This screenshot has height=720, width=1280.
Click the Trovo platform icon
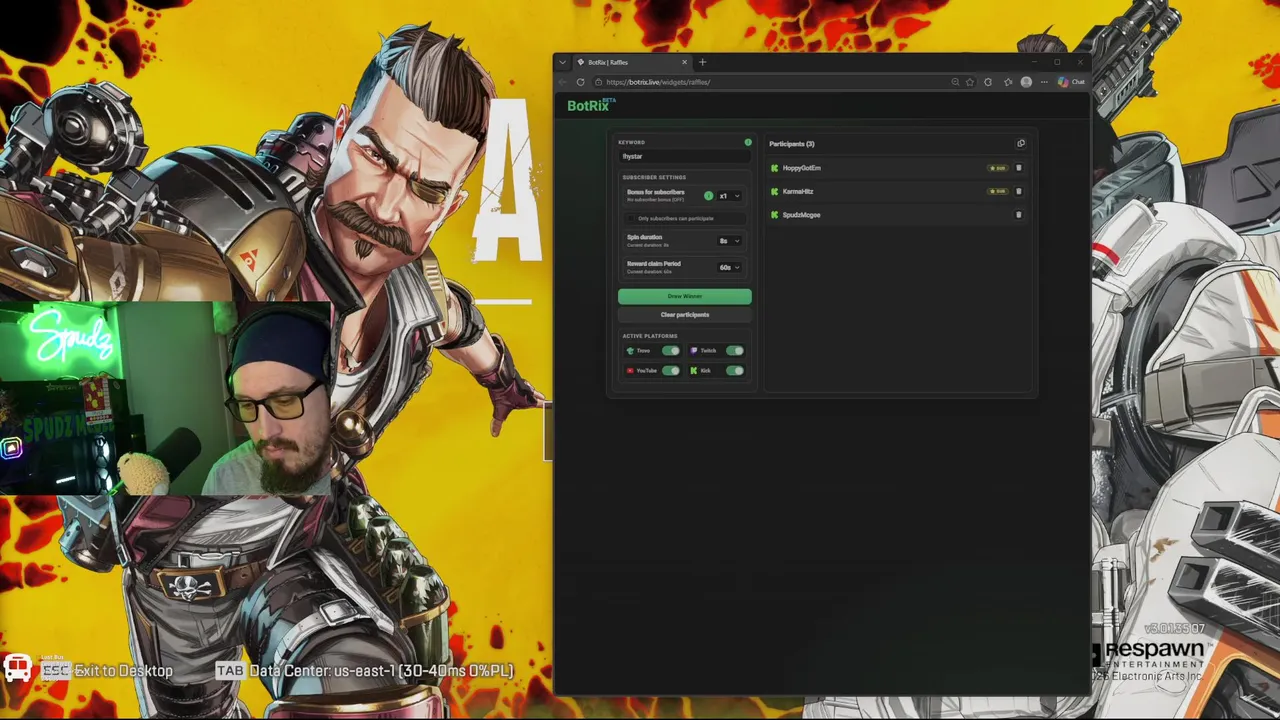tap(630, 351)
